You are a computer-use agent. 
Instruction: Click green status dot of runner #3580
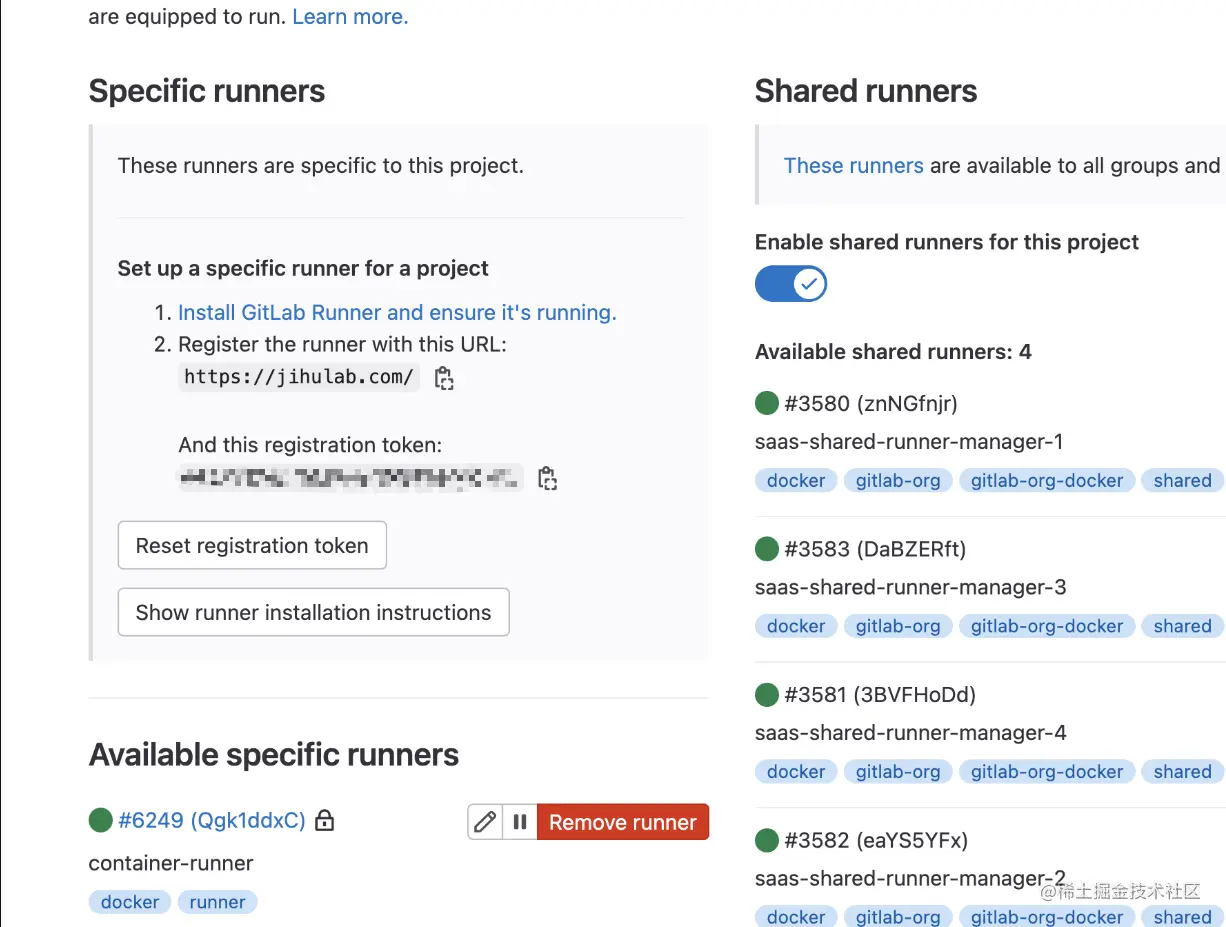click(767, 403)
